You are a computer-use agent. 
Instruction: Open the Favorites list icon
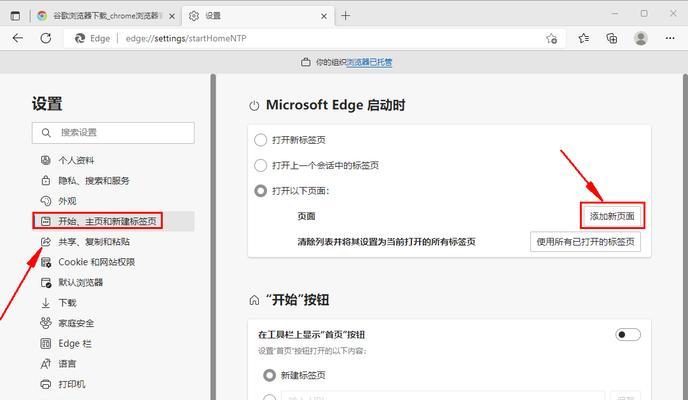(584, 39)
